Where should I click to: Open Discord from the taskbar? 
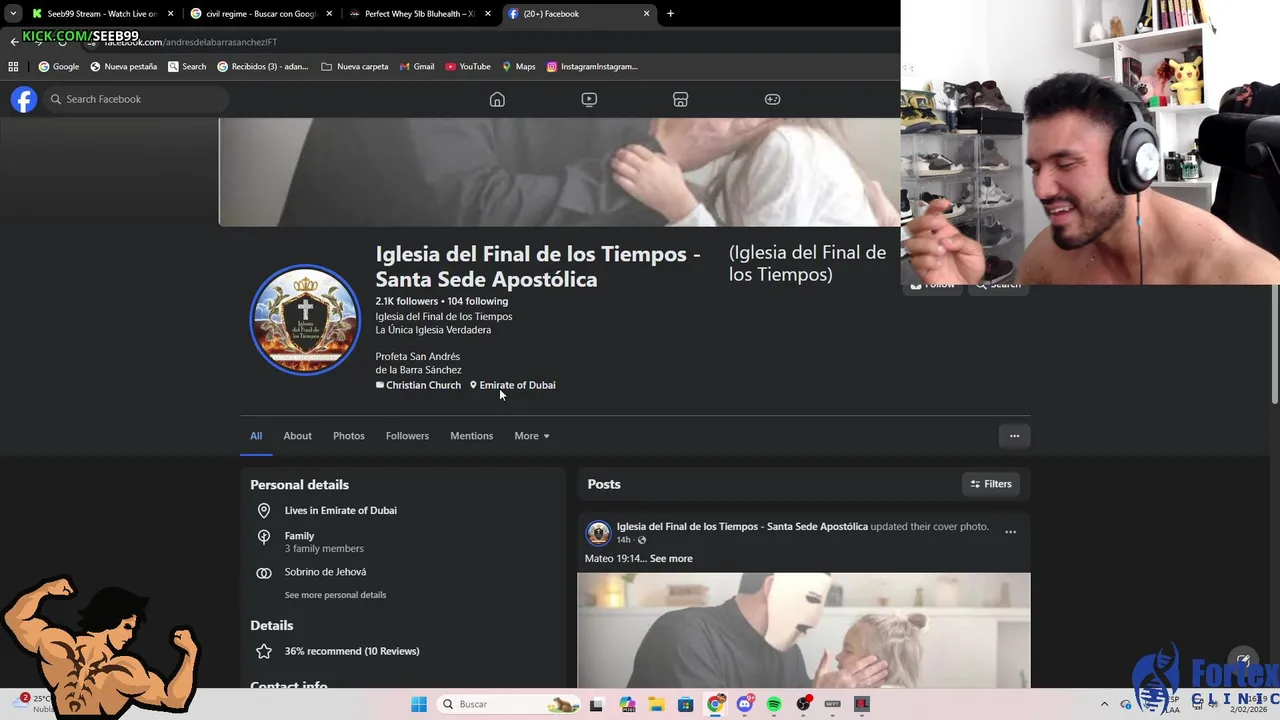(x=744, y=704)
